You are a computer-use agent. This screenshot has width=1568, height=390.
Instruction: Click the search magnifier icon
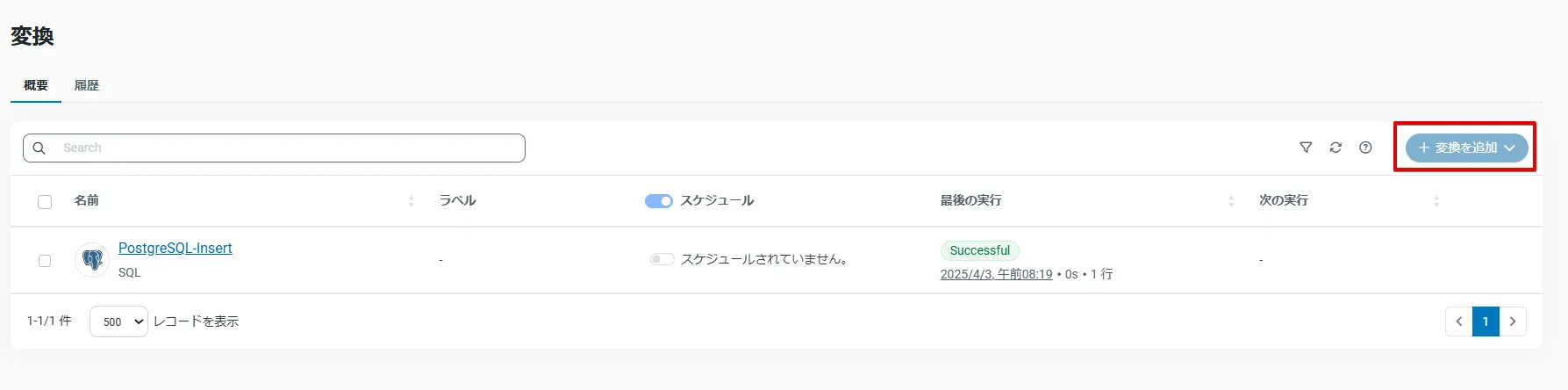tap(39, 148)
